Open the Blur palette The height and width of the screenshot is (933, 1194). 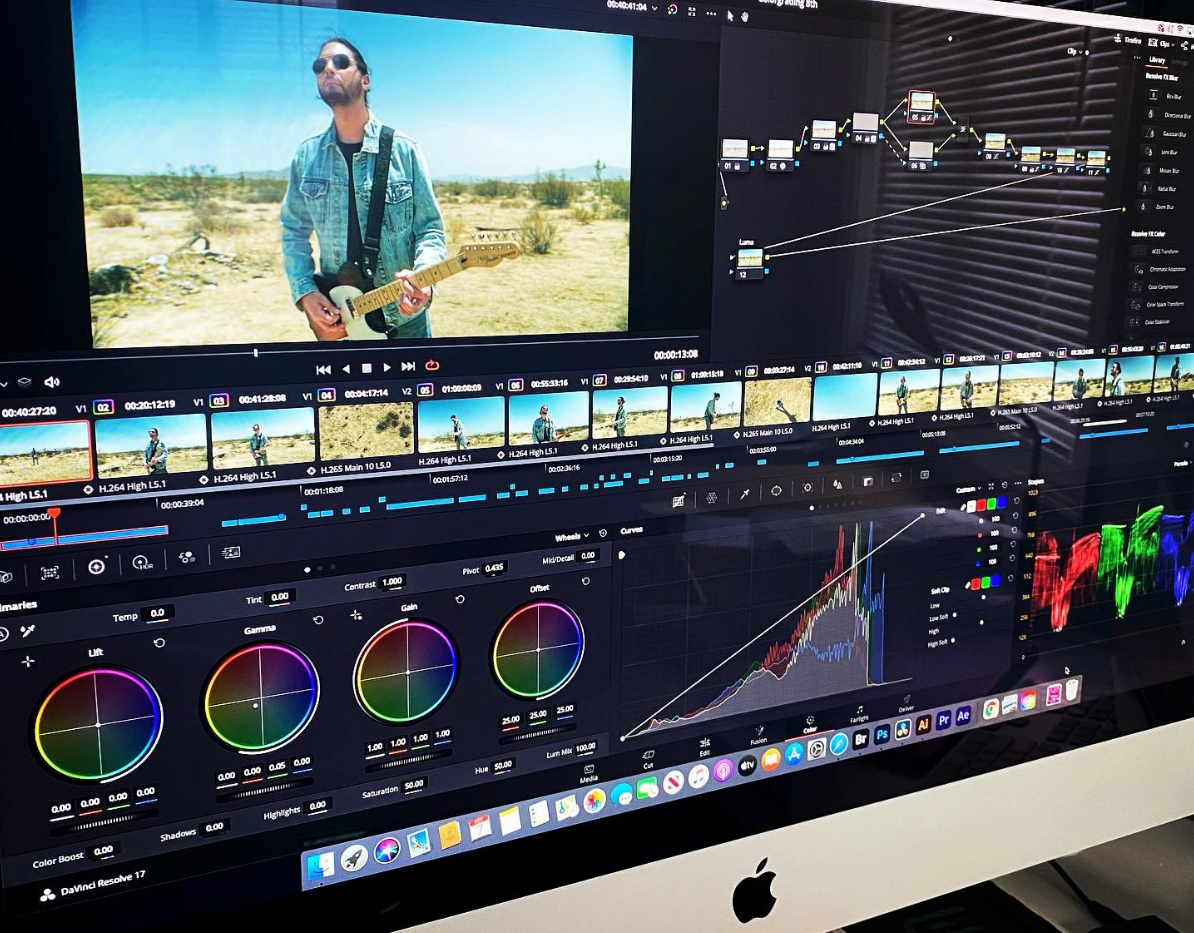coord(838,484)
